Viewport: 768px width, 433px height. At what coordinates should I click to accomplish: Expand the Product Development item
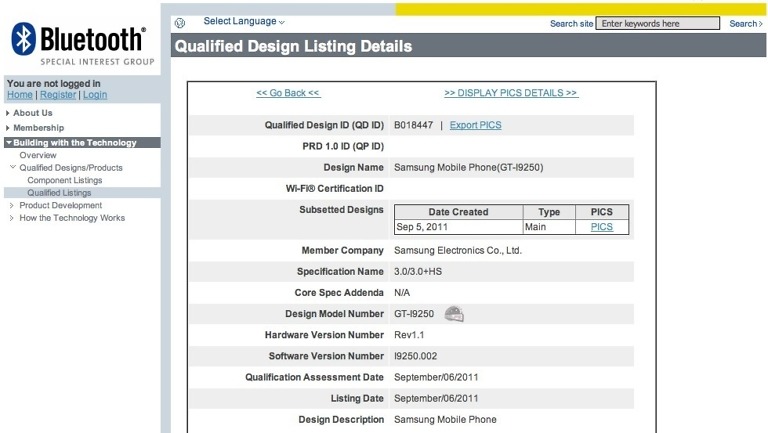[60, 205]
